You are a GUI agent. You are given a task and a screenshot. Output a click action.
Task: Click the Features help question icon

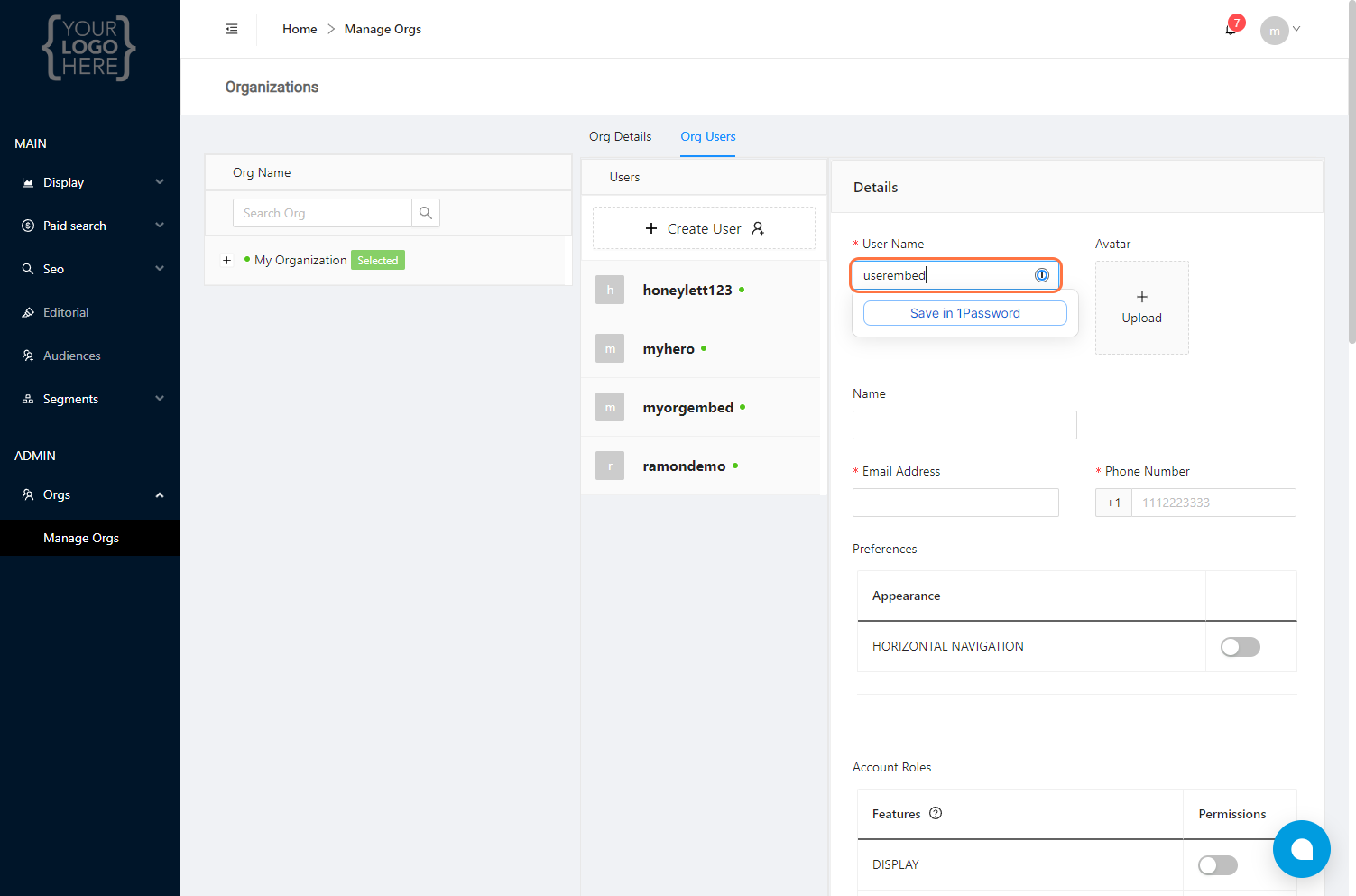(936, 813)
